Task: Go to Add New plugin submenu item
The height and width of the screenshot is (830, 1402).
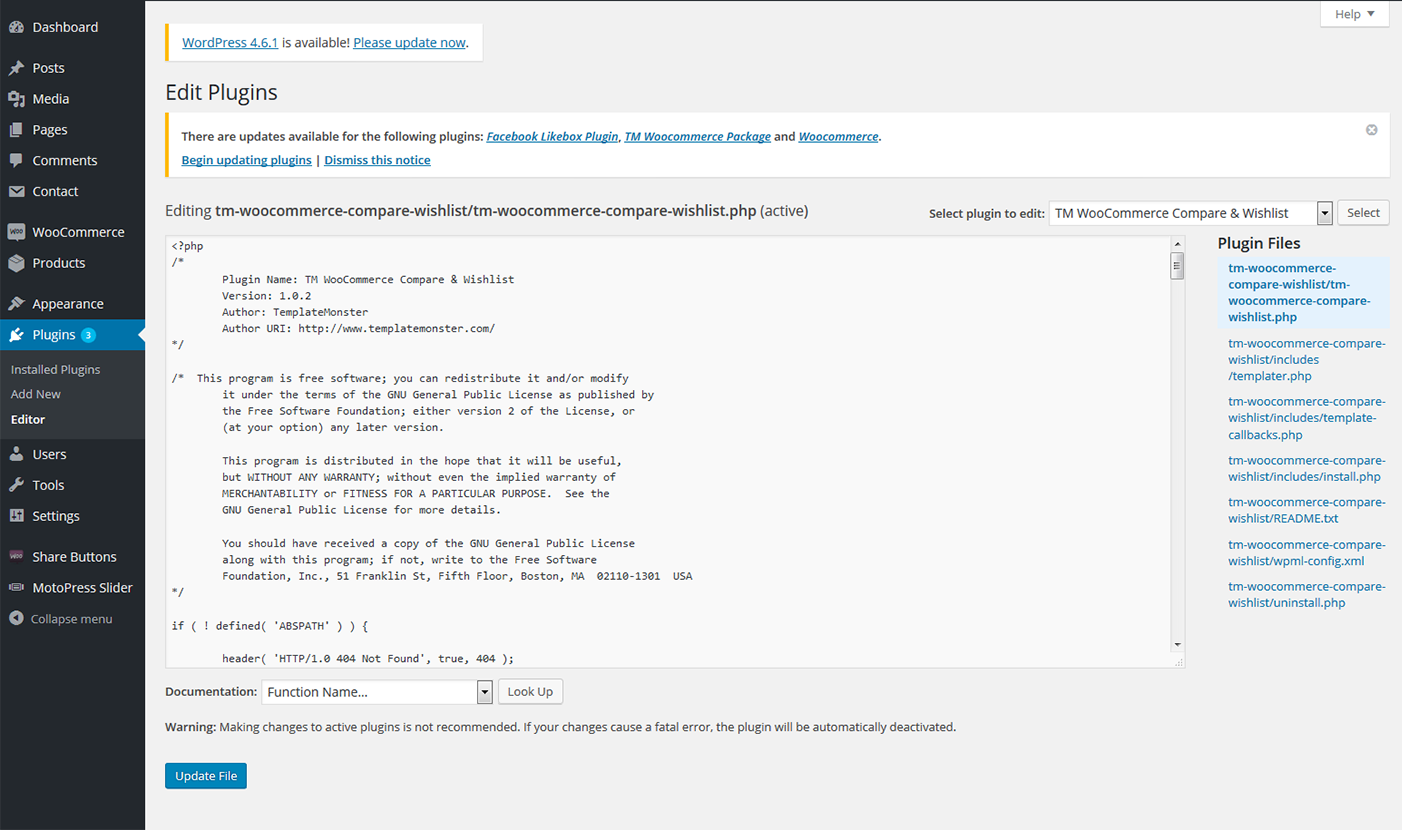Action: coord(36,394)
